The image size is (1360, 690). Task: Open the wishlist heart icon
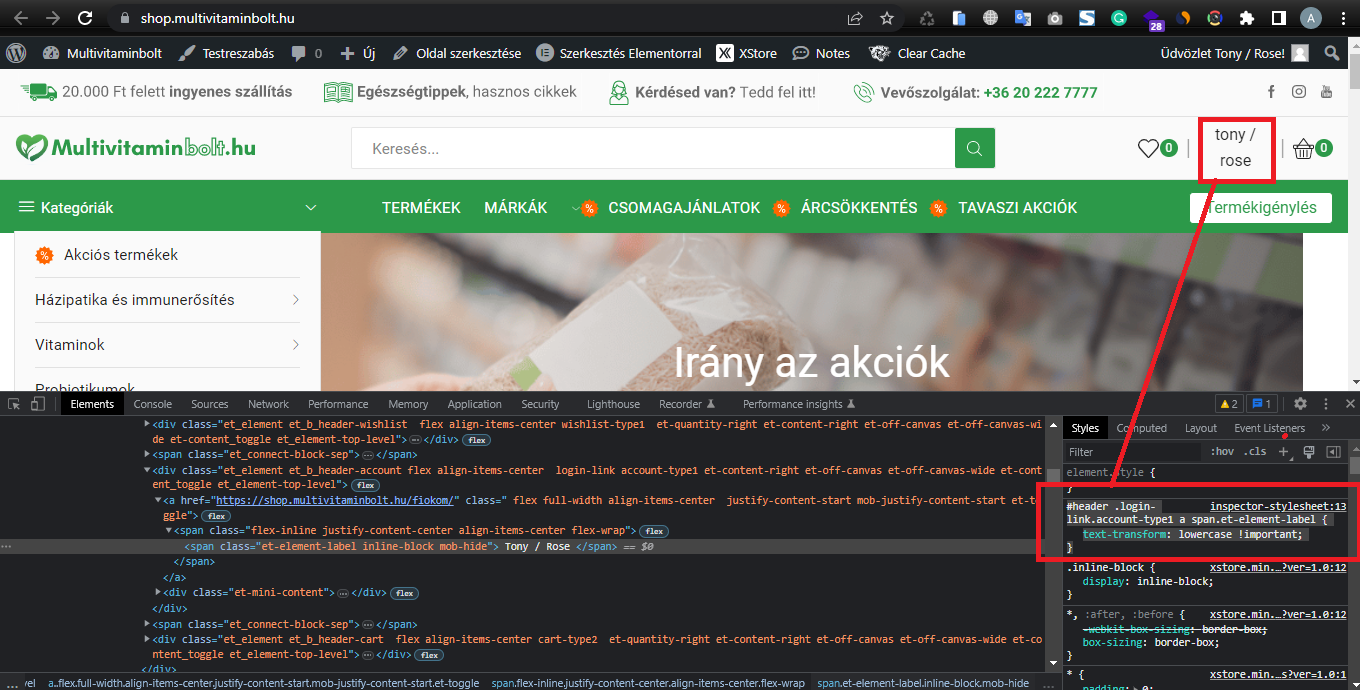point(1148,149)
